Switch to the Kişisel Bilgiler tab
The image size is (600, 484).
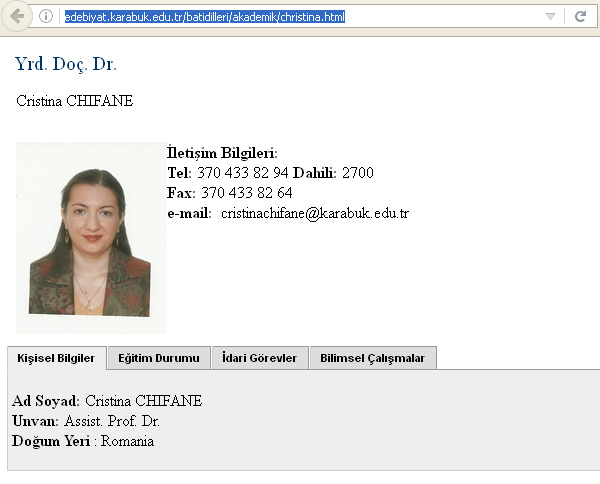pyautogui.click(x=56, y=358)
